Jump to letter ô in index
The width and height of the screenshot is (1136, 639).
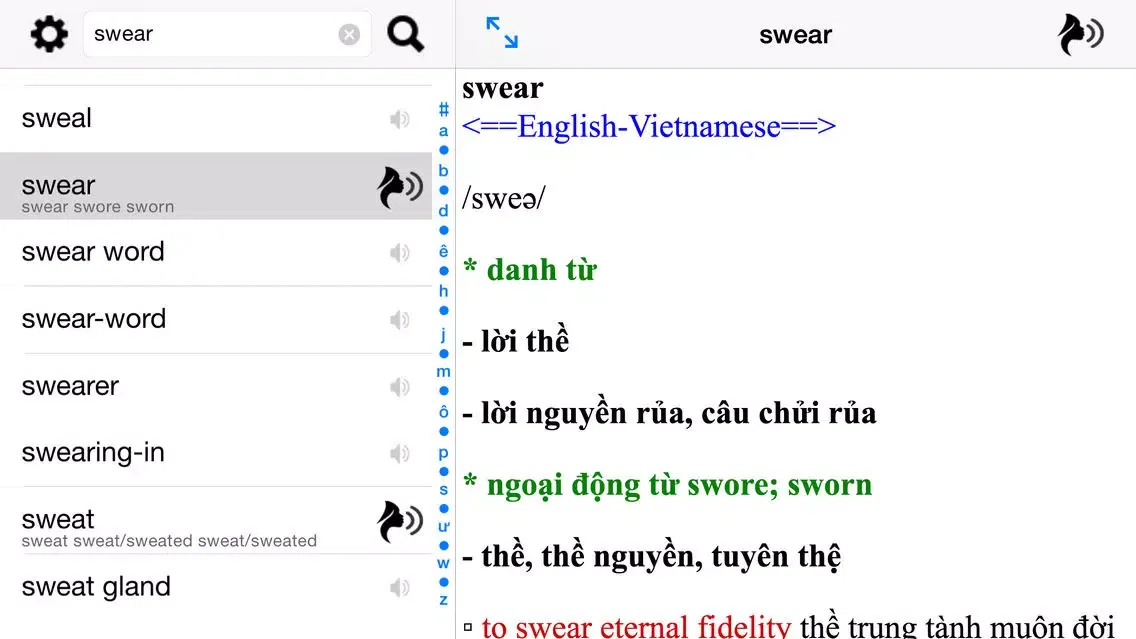point(443,412)
